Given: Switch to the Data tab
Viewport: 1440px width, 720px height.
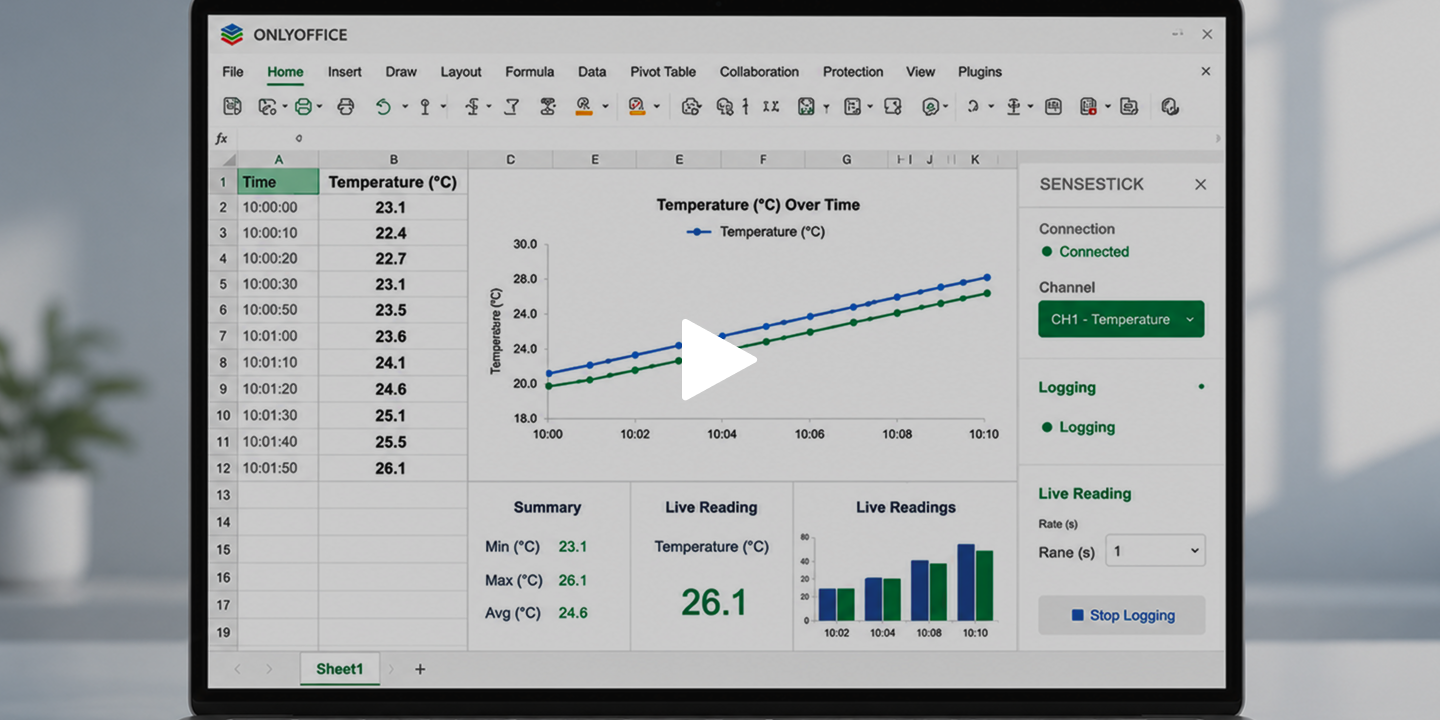Looking at the screenshot, I should 592,72.
